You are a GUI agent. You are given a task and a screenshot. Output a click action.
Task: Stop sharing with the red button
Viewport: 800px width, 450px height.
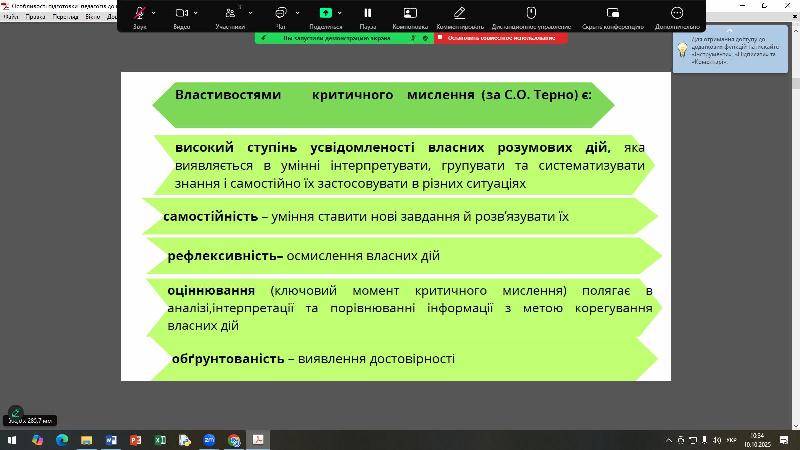[496, 38]
